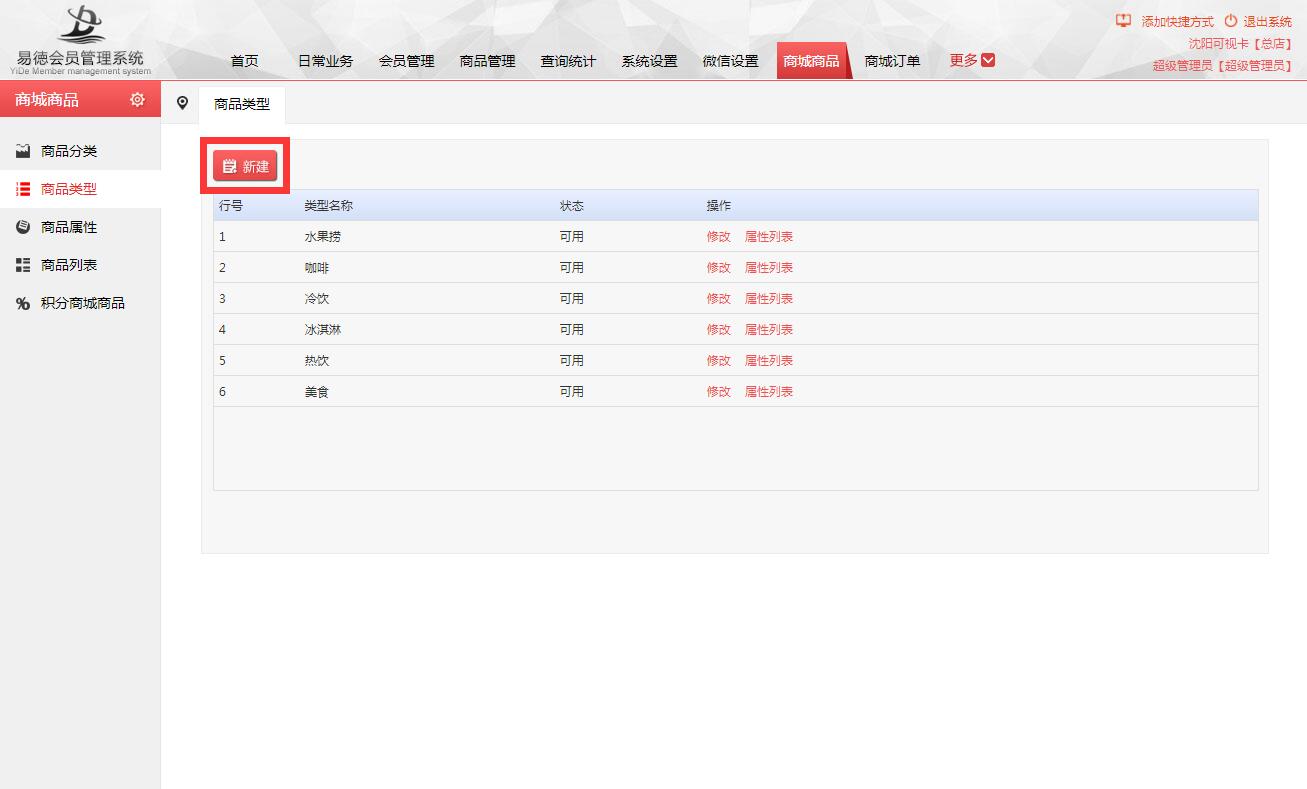Click the 状态 column header

(x=571, y=206)
